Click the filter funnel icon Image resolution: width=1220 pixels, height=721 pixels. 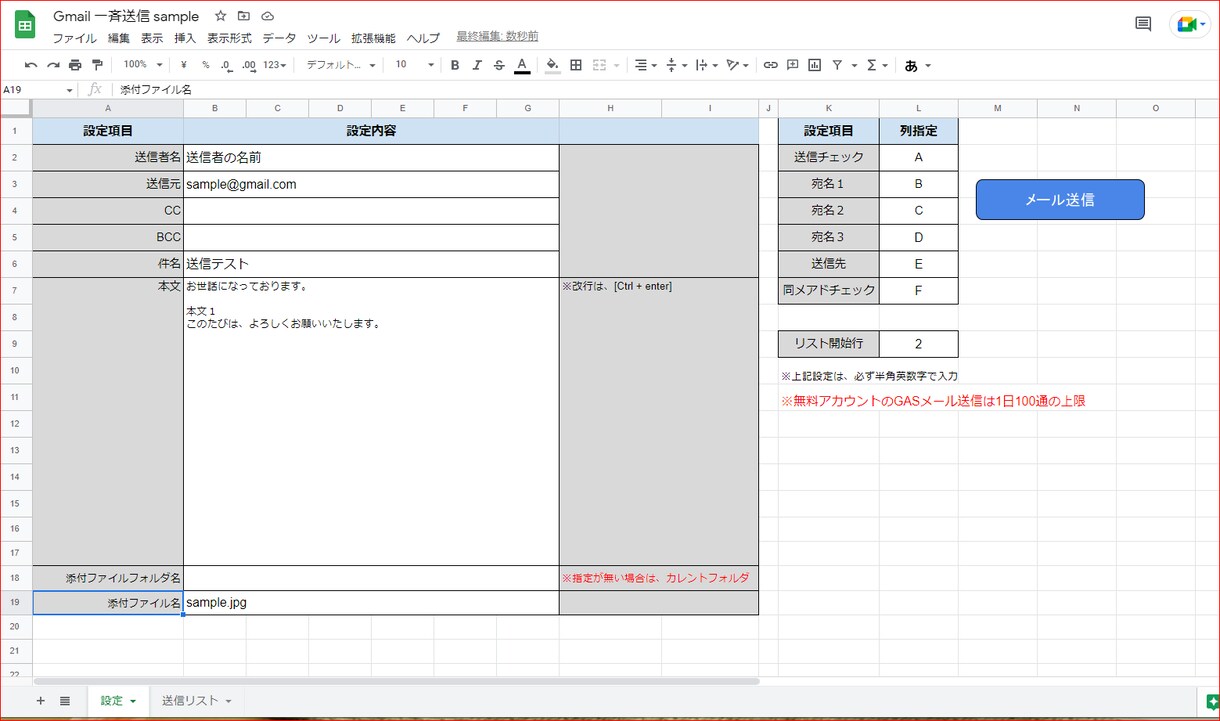point(838,65)
